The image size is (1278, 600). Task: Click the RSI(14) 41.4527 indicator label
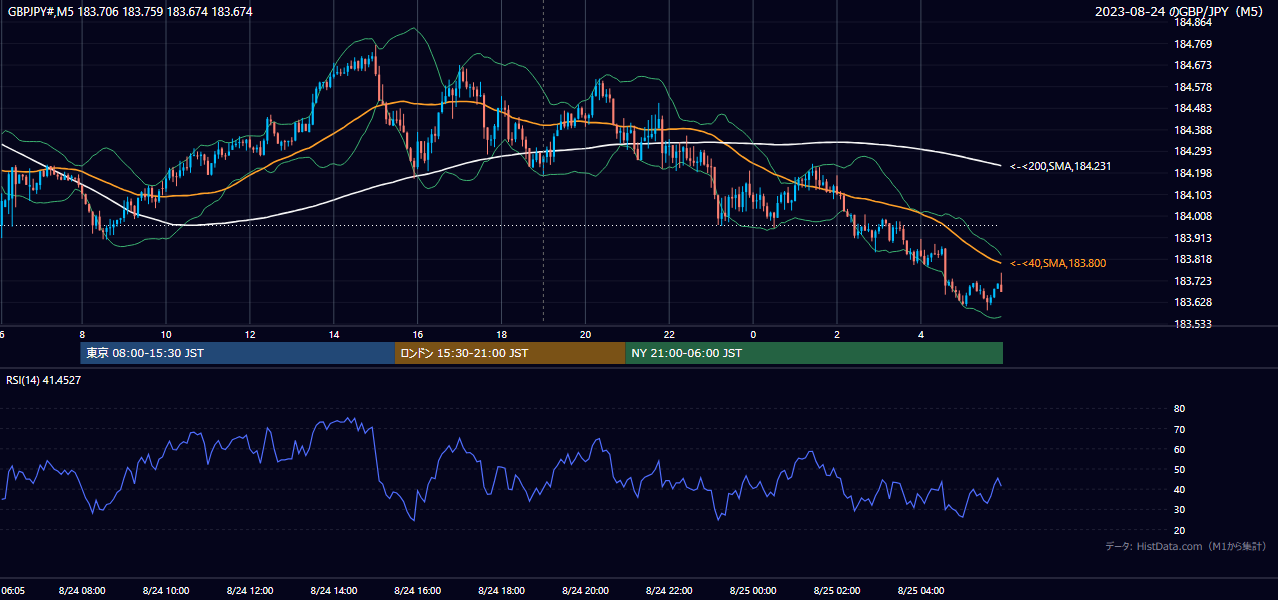point(44,380)
